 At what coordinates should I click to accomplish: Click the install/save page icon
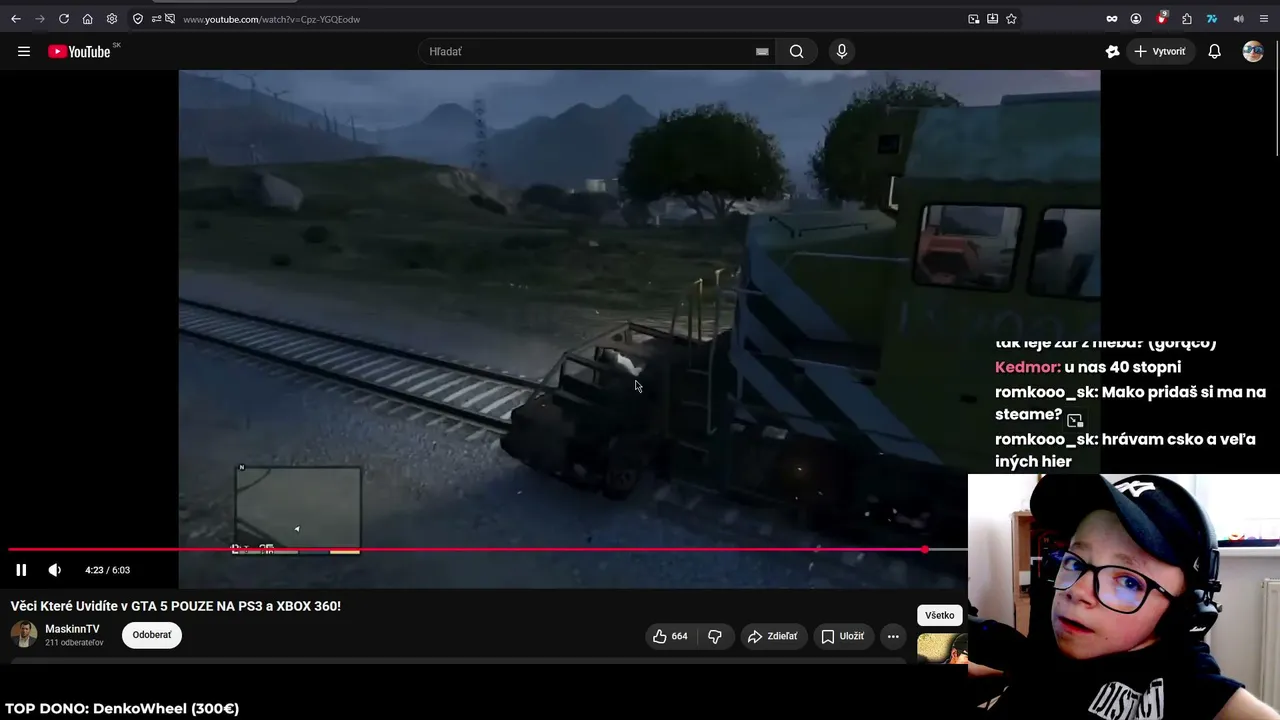click(x=992, y=19)
